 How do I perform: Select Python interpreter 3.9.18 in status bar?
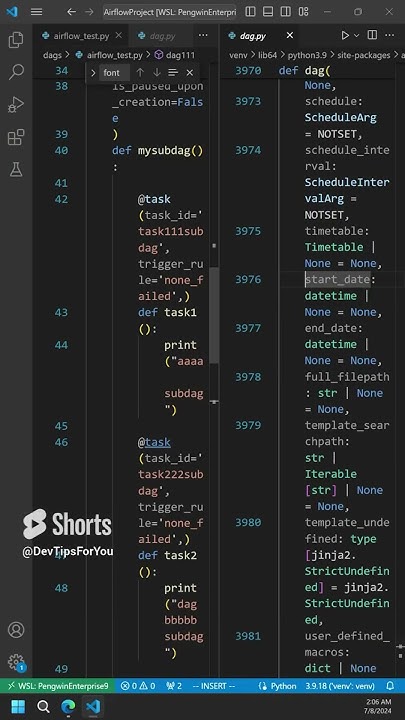(340, 686)
